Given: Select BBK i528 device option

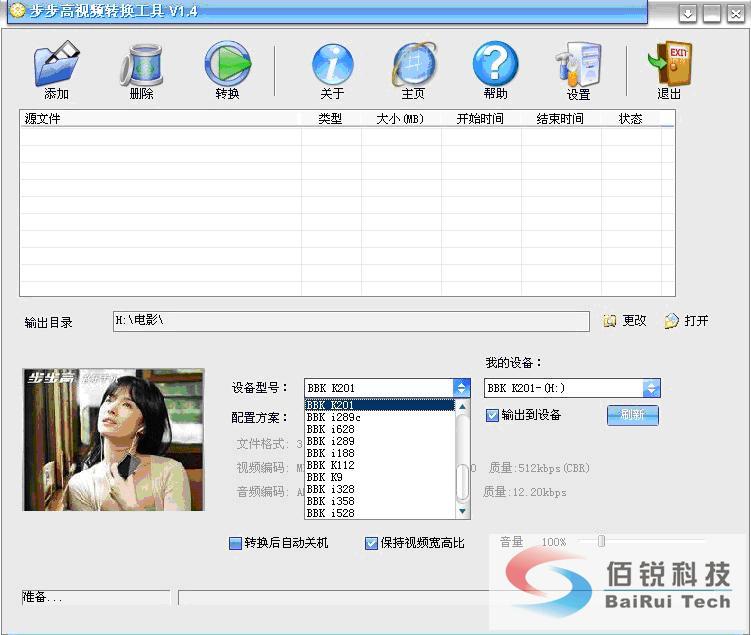Looking at the screenshot, I should coord(379,513).
